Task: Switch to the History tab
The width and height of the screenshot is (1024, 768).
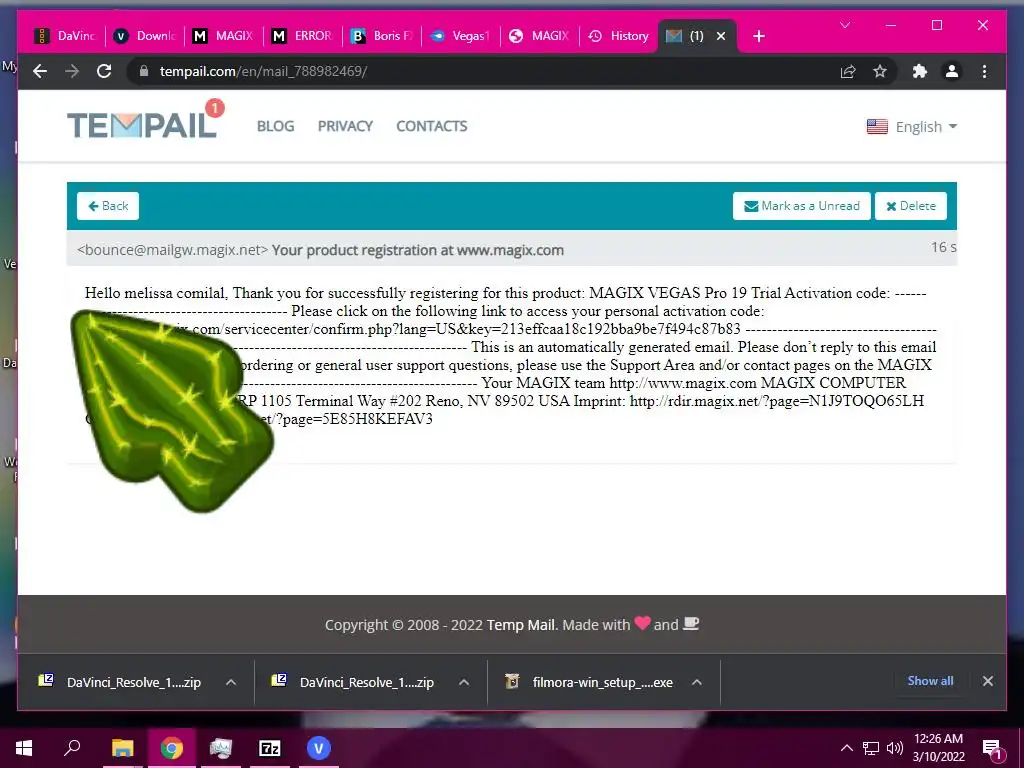Action: coord(620,36)
